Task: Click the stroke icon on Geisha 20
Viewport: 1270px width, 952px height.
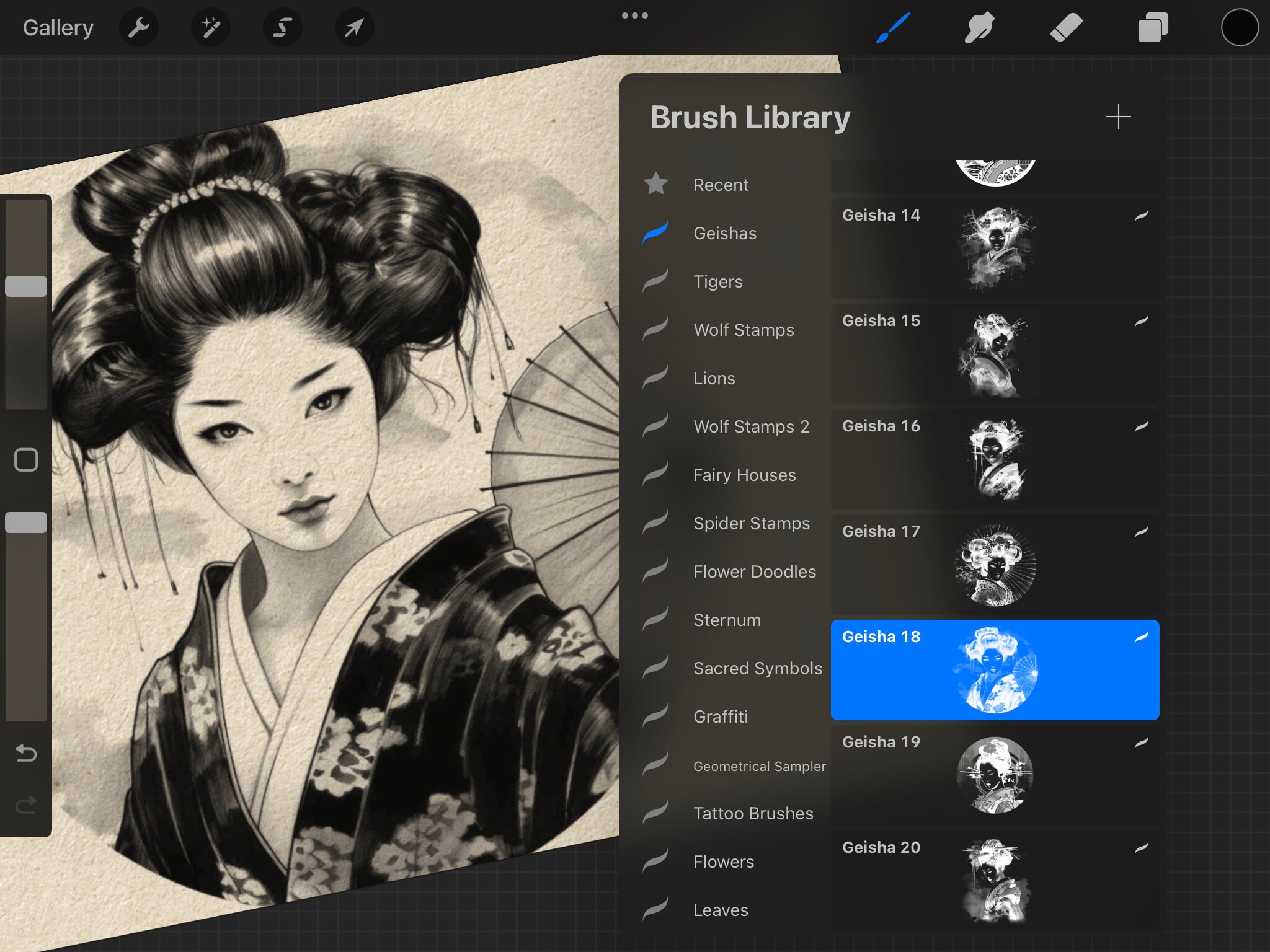Action: [x=1142, y=847]
